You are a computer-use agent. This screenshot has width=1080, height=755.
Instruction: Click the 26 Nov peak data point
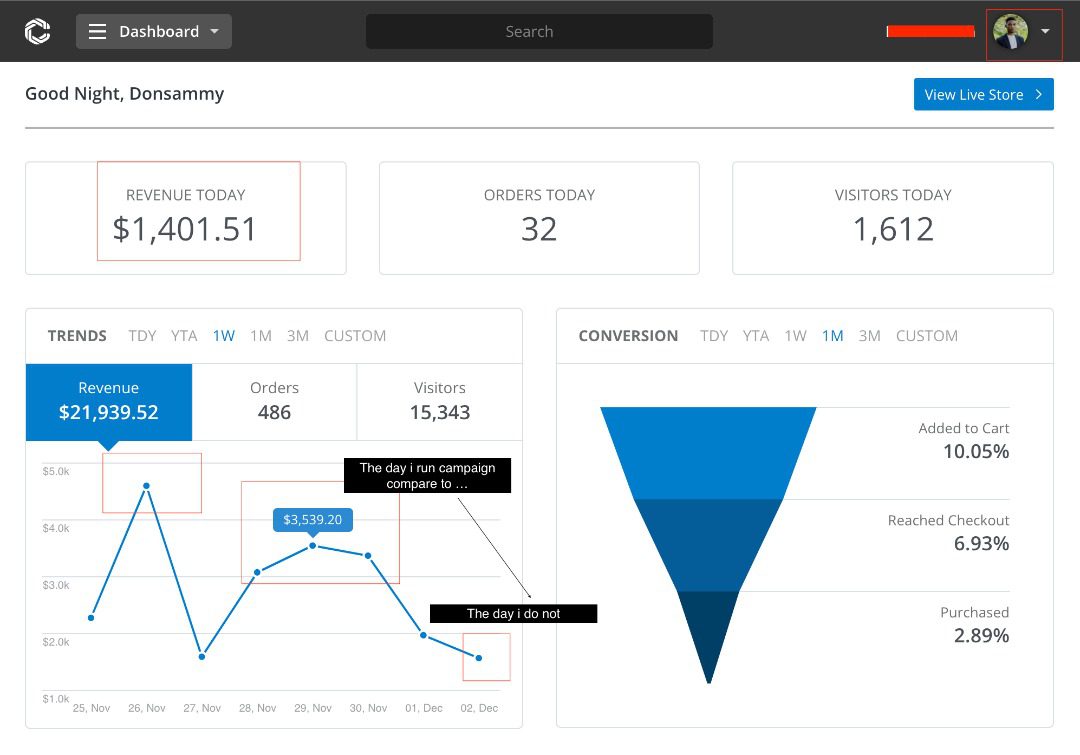point(147,486)
